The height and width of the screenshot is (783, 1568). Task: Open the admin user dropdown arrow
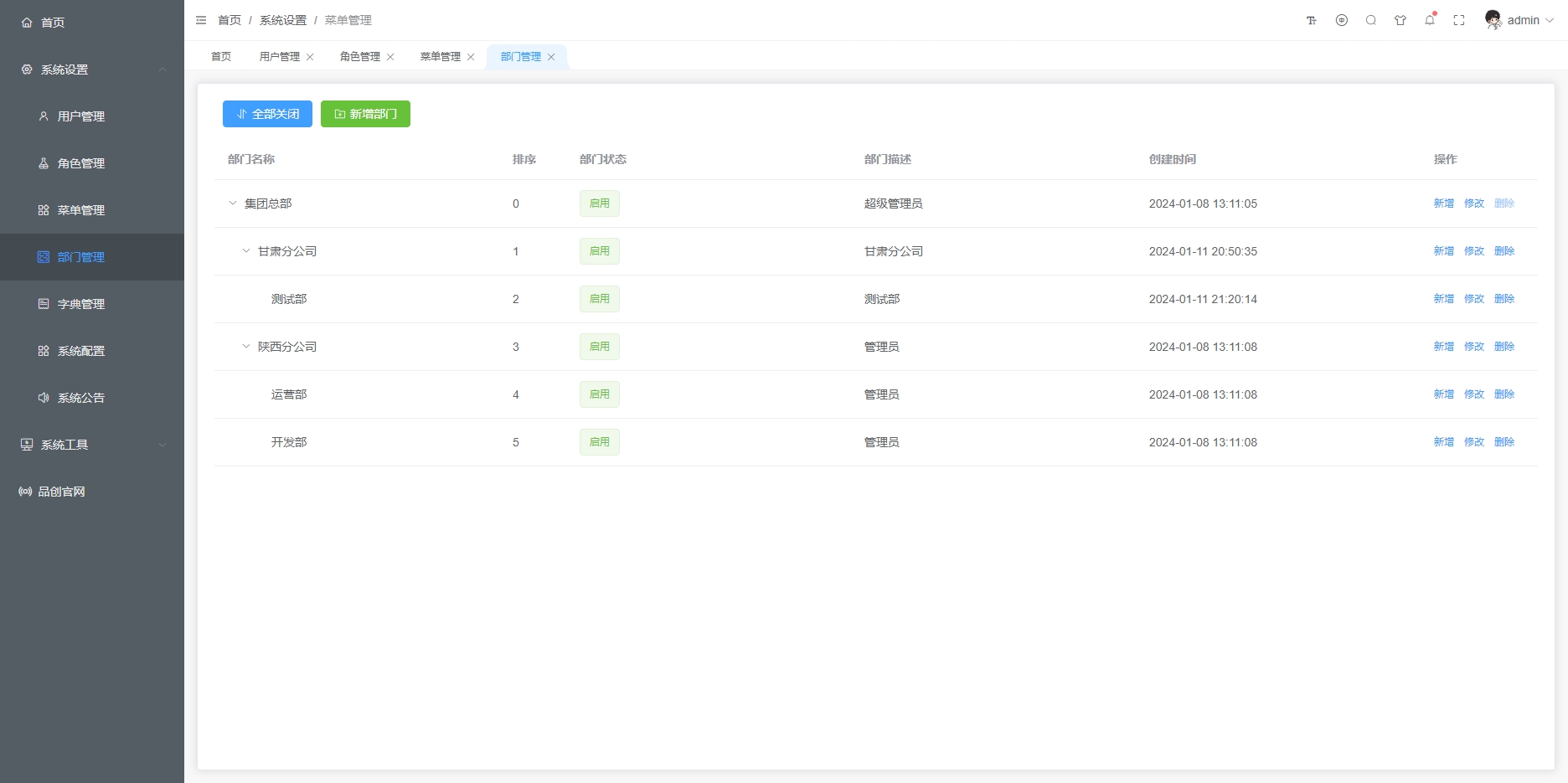(1550, 20)
